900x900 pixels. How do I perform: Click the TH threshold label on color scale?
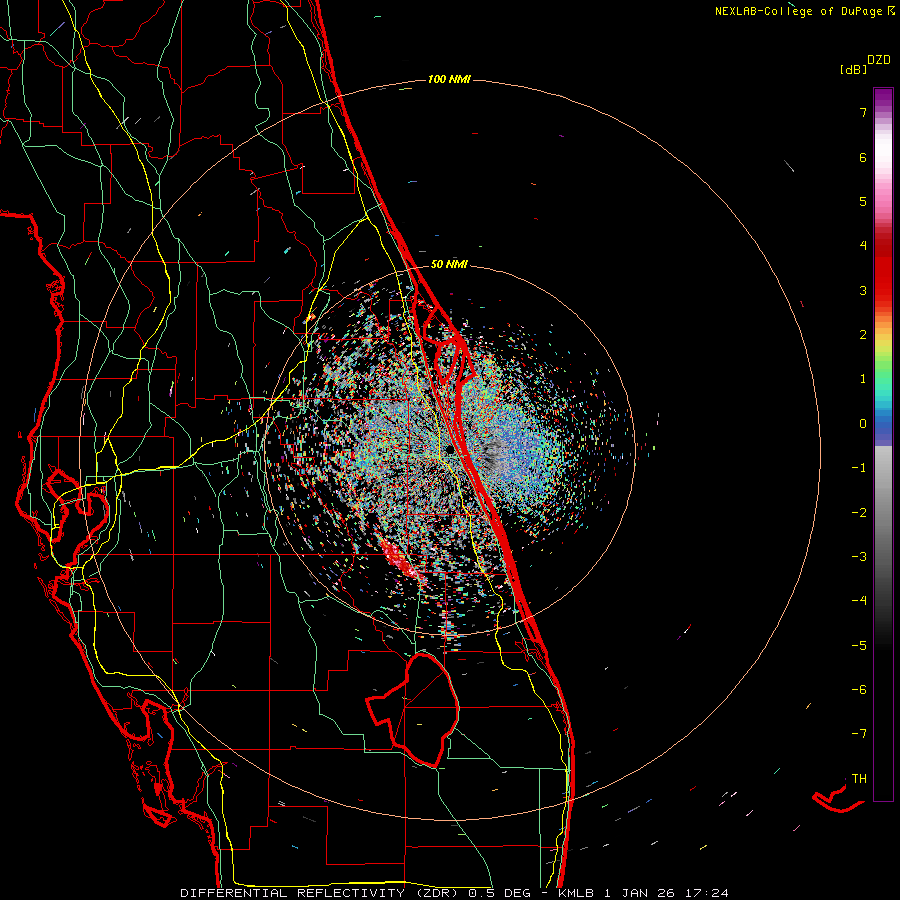pos(859,779)
